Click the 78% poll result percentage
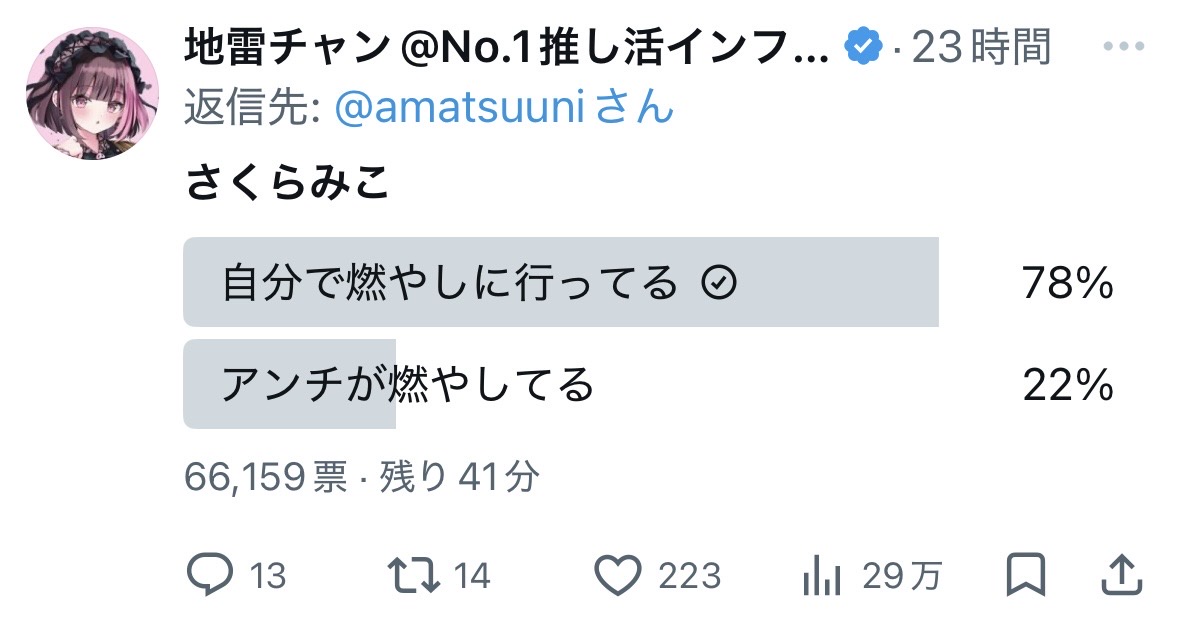Viewport: 1178px width, 621px height. [1067, 285]
